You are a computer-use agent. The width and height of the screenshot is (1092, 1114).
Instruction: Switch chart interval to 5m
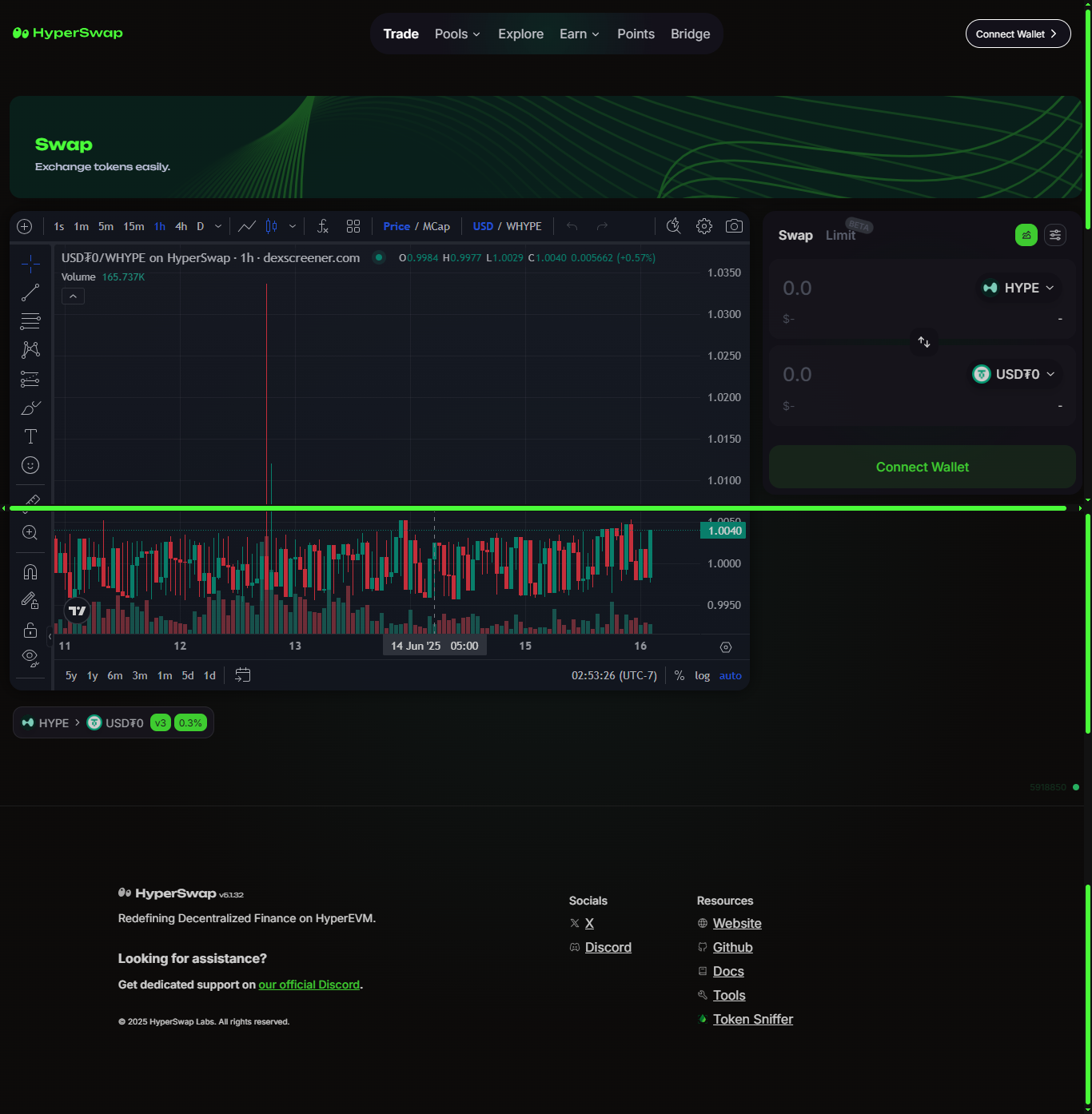106,226
